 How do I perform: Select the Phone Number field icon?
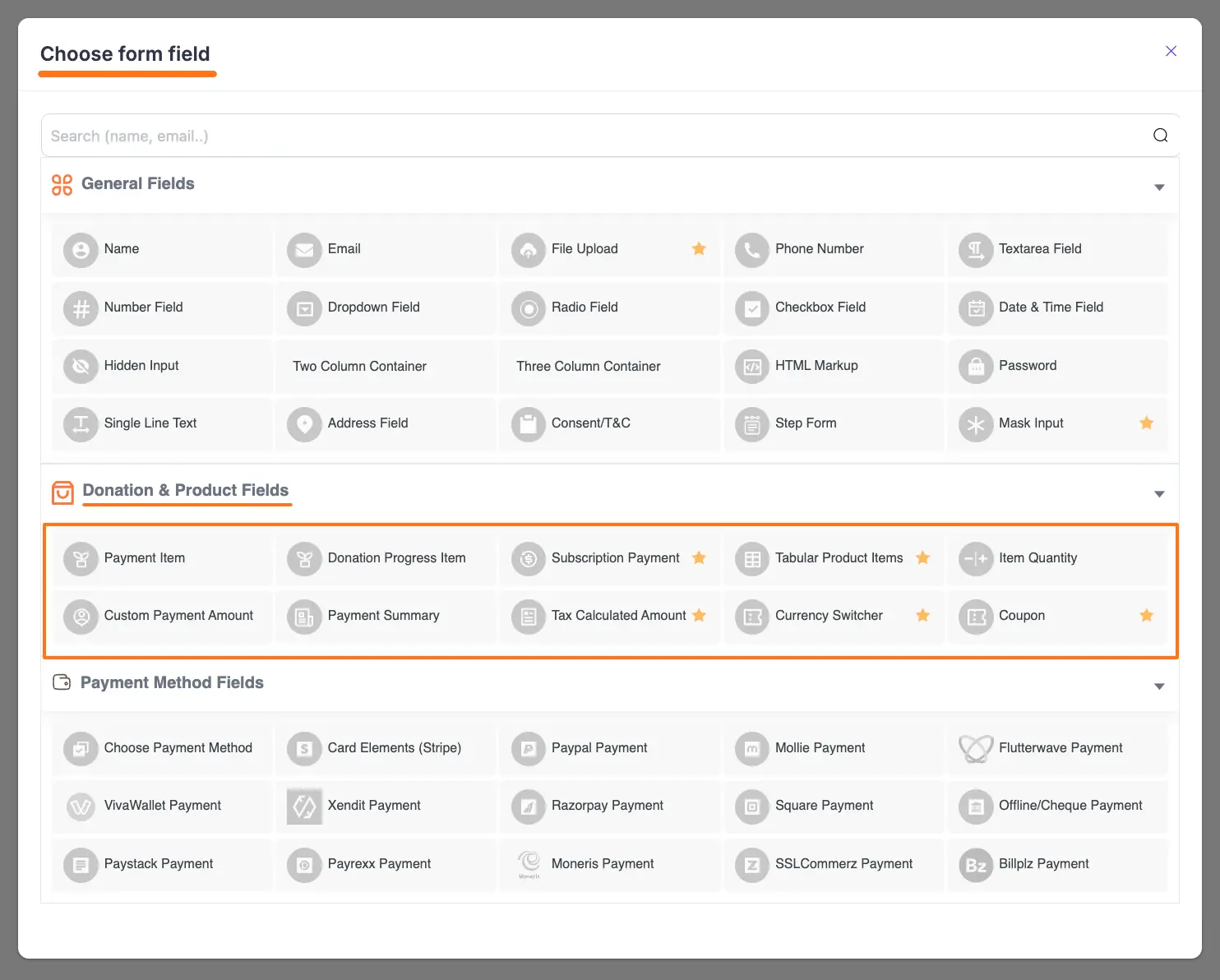(x=751, y=249)
